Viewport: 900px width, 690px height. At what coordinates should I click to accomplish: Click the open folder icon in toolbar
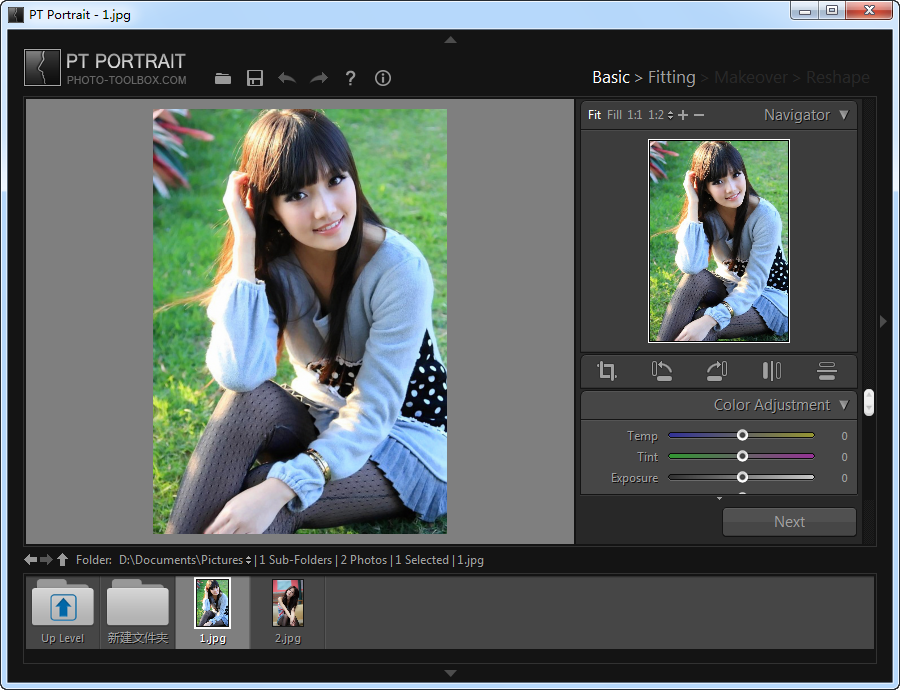(x=223, y=79)
